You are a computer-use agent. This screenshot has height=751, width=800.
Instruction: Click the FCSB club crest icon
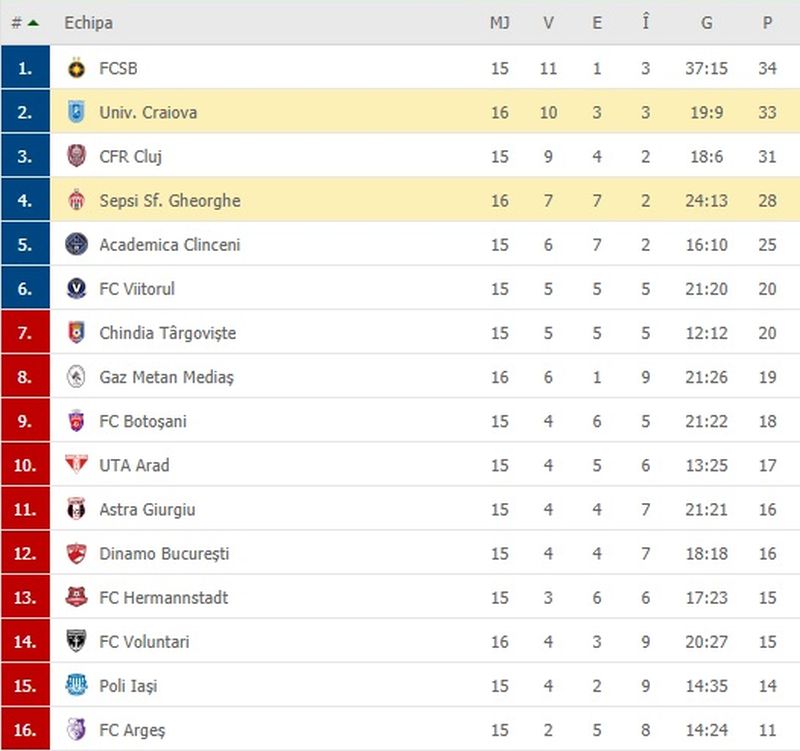77,69
